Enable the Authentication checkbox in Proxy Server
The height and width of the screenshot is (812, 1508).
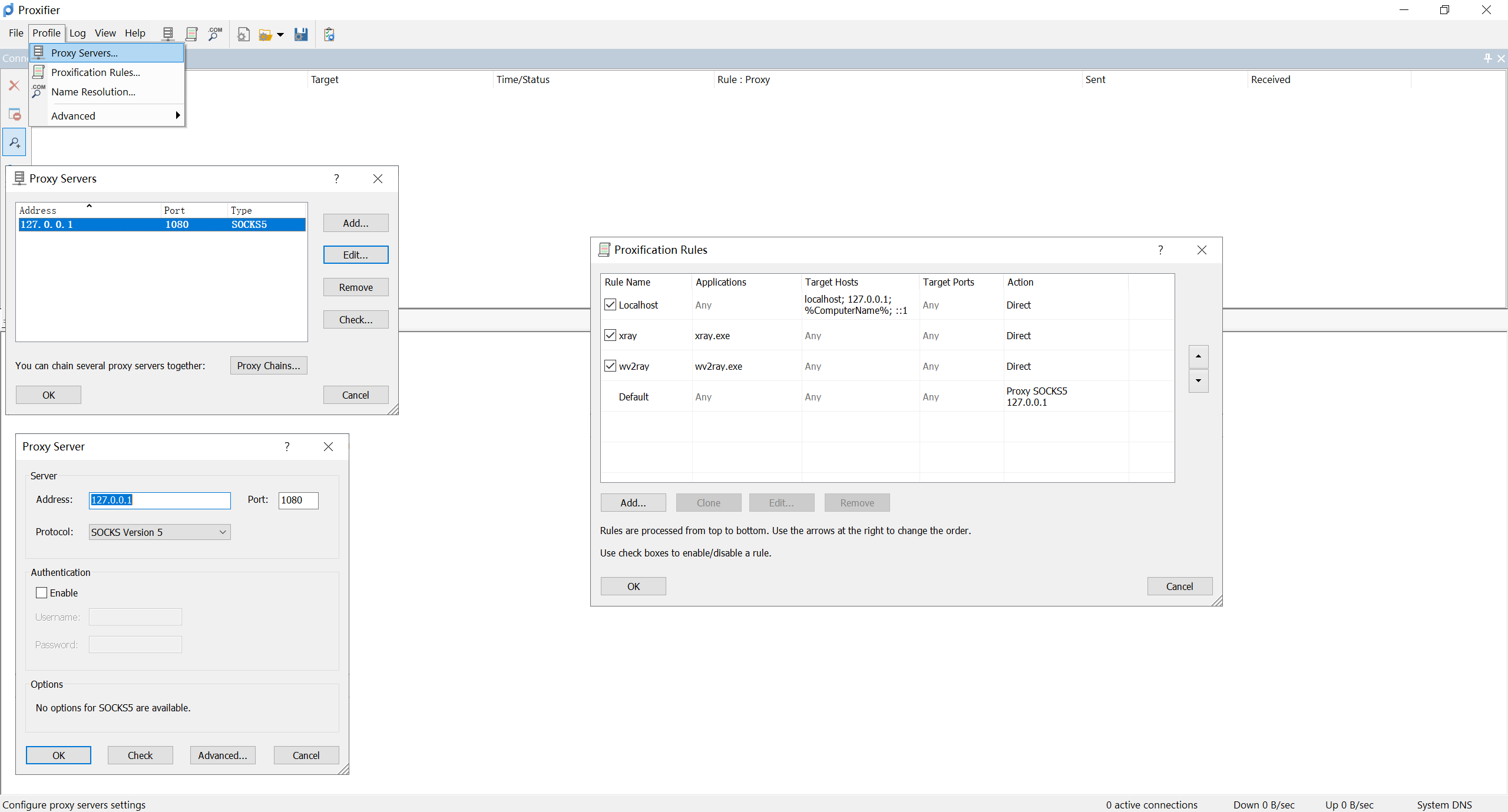[x=41, y=592]
